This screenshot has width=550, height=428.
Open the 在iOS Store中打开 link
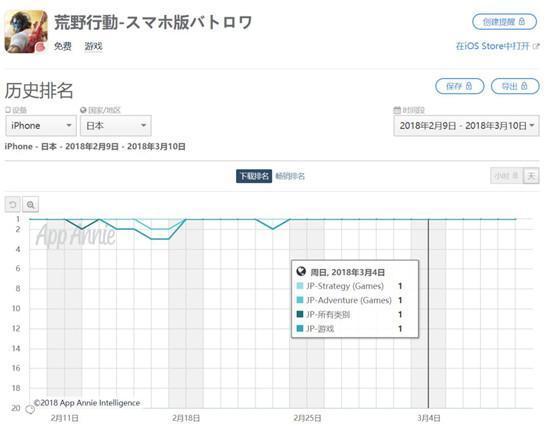[x=492, y=46]
